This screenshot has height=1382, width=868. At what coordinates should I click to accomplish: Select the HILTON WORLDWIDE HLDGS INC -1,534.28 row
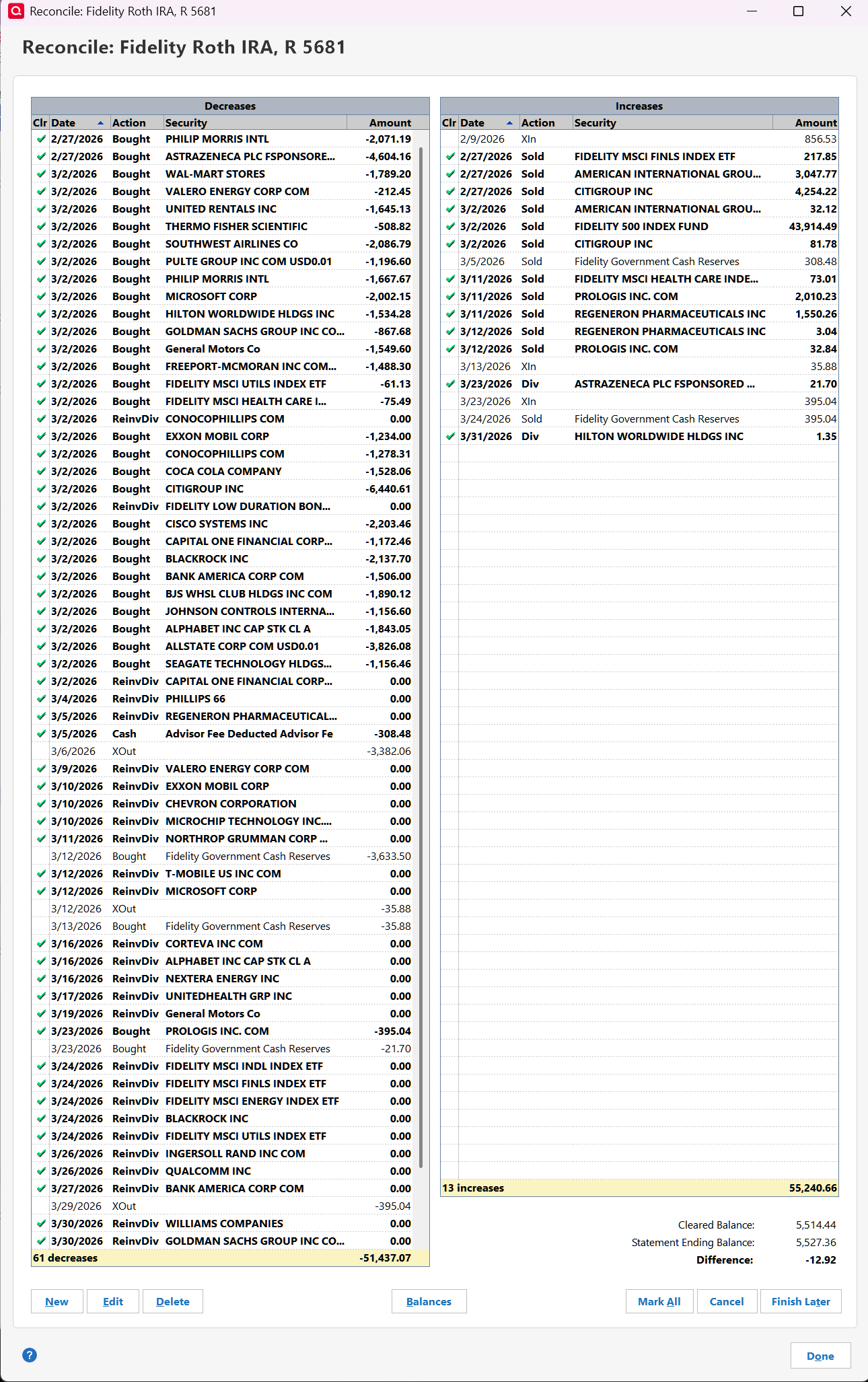(x=223, y=314)
